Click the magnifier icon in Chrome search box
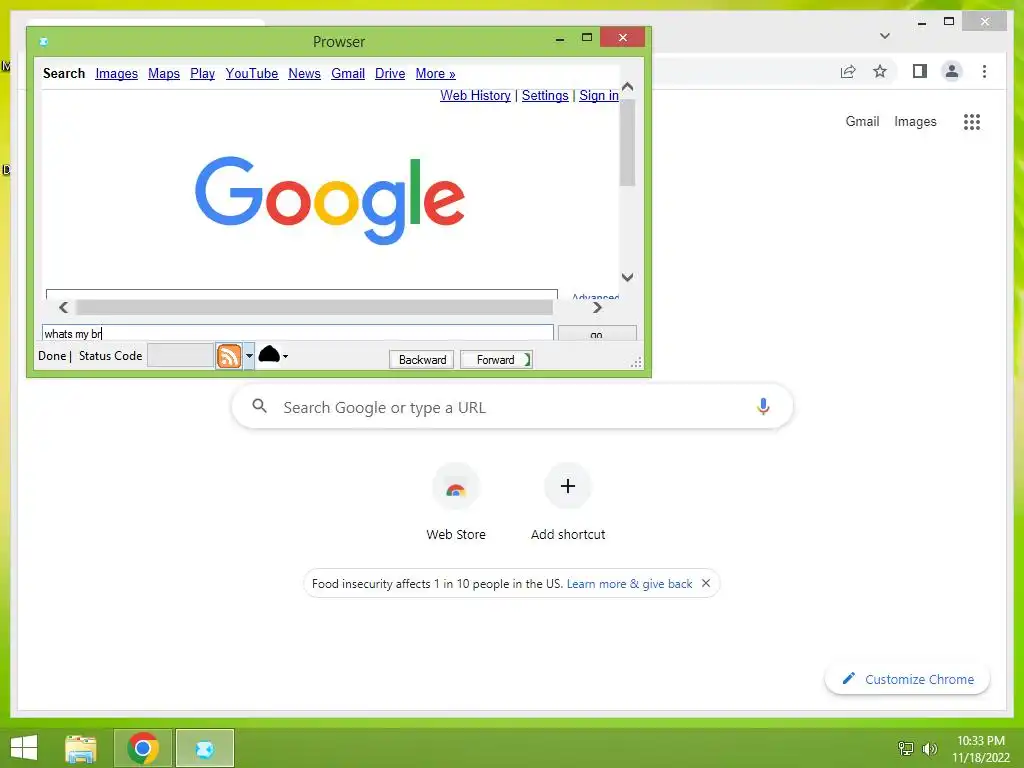 pyautogui.click(x=259, y=406)
